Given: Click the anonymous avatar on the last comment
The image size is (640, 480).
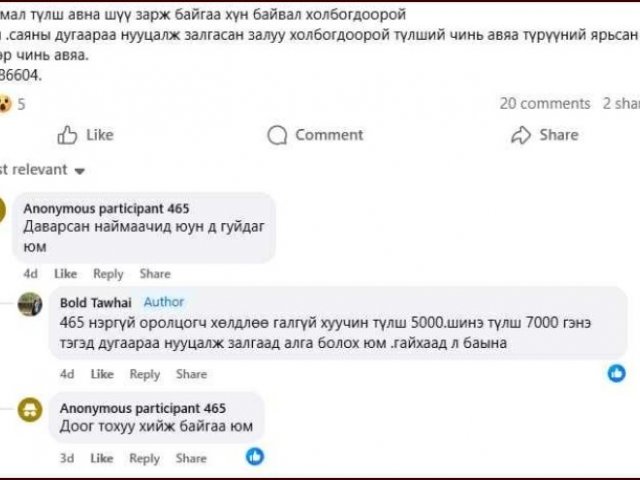Looking at the screenshot, I should tap(30, 409).
